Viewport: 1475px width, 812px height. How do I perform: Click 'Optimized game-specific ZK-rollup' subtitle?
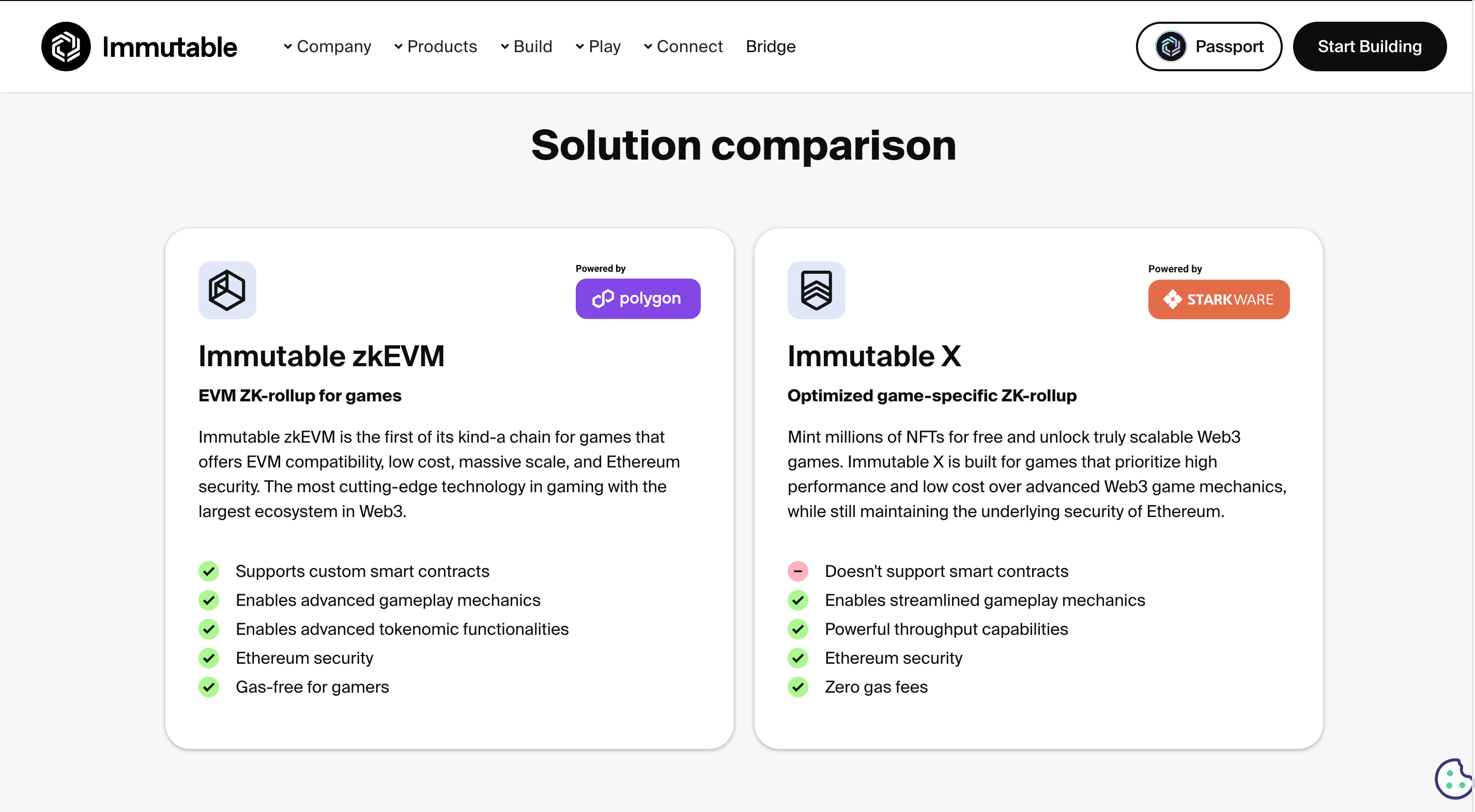[x=932, y=396]
